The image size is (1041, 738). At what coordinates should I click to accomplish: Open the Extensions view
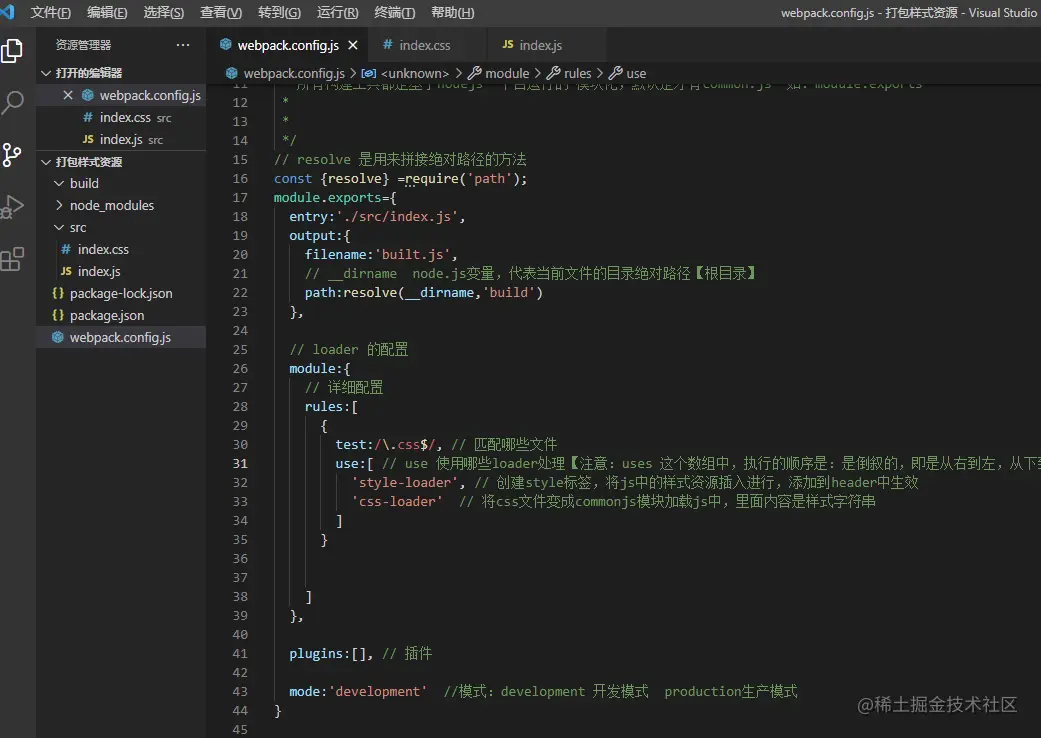click(12, 259)
